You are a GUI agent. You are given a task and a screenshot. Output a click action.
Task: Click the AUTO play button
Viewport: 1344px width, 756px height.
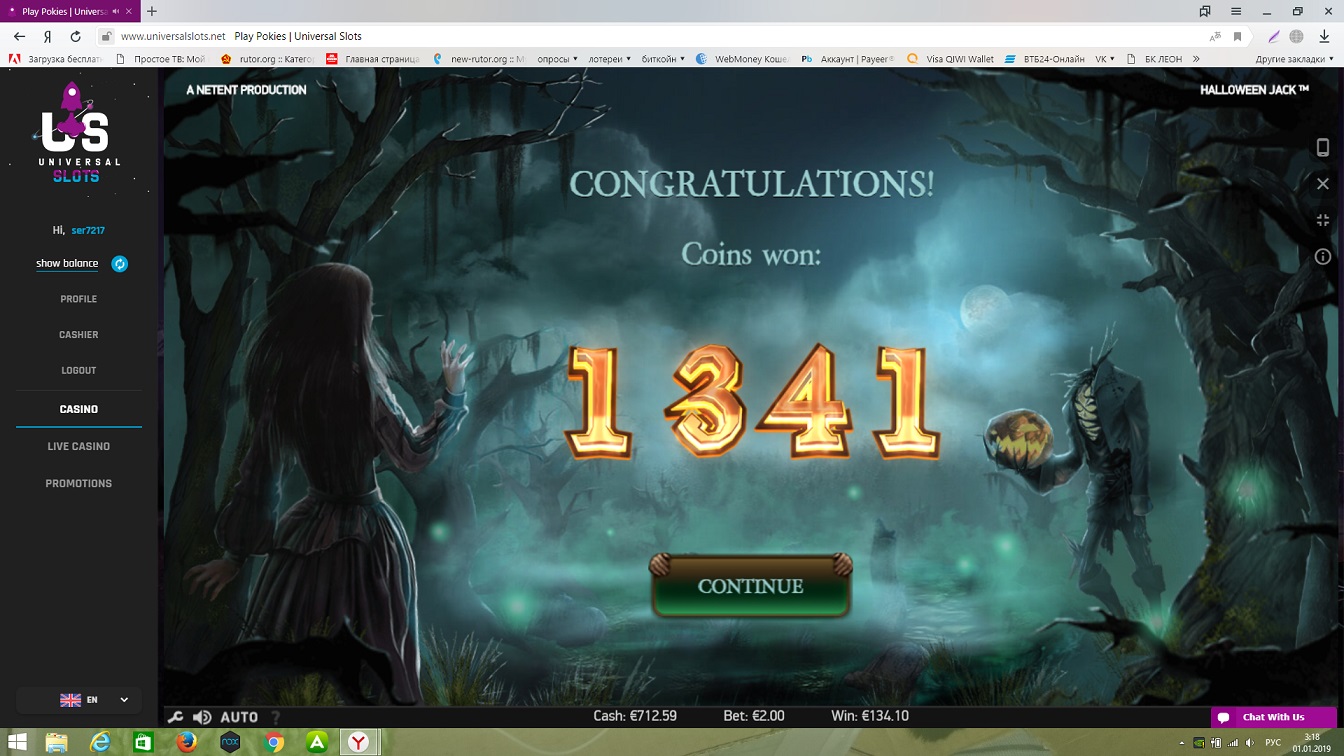[x=239, y=717]
